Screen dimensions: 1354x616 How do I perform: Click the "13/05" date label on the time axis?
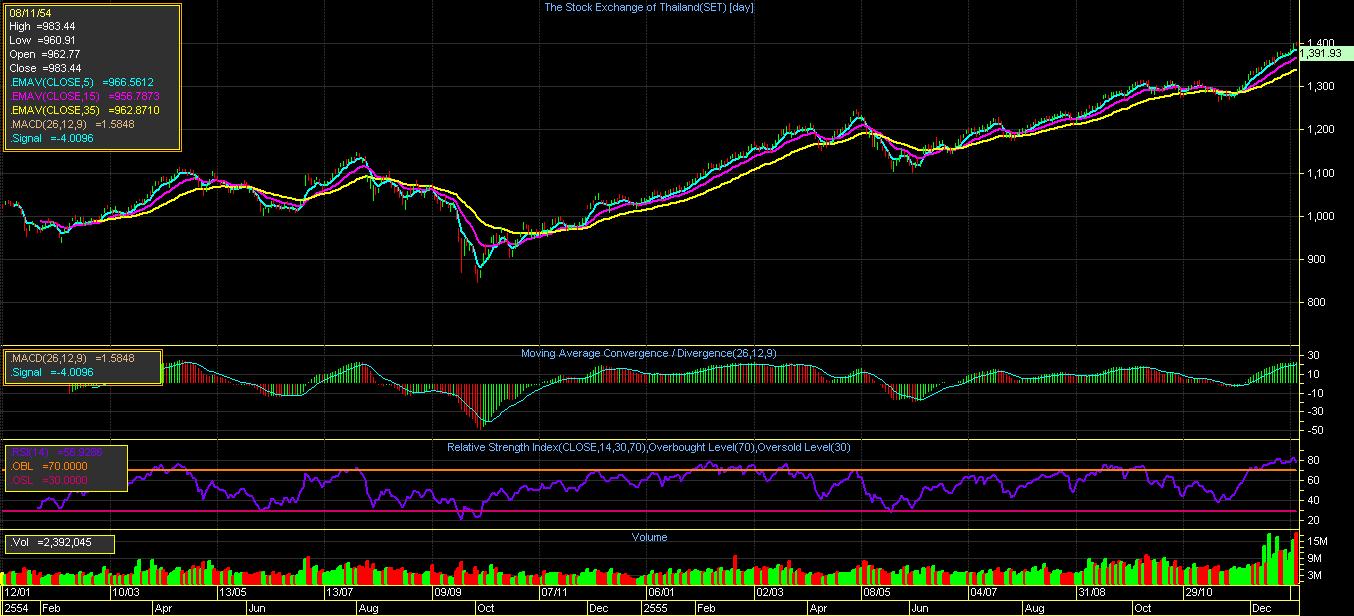(x=232, y=592)
